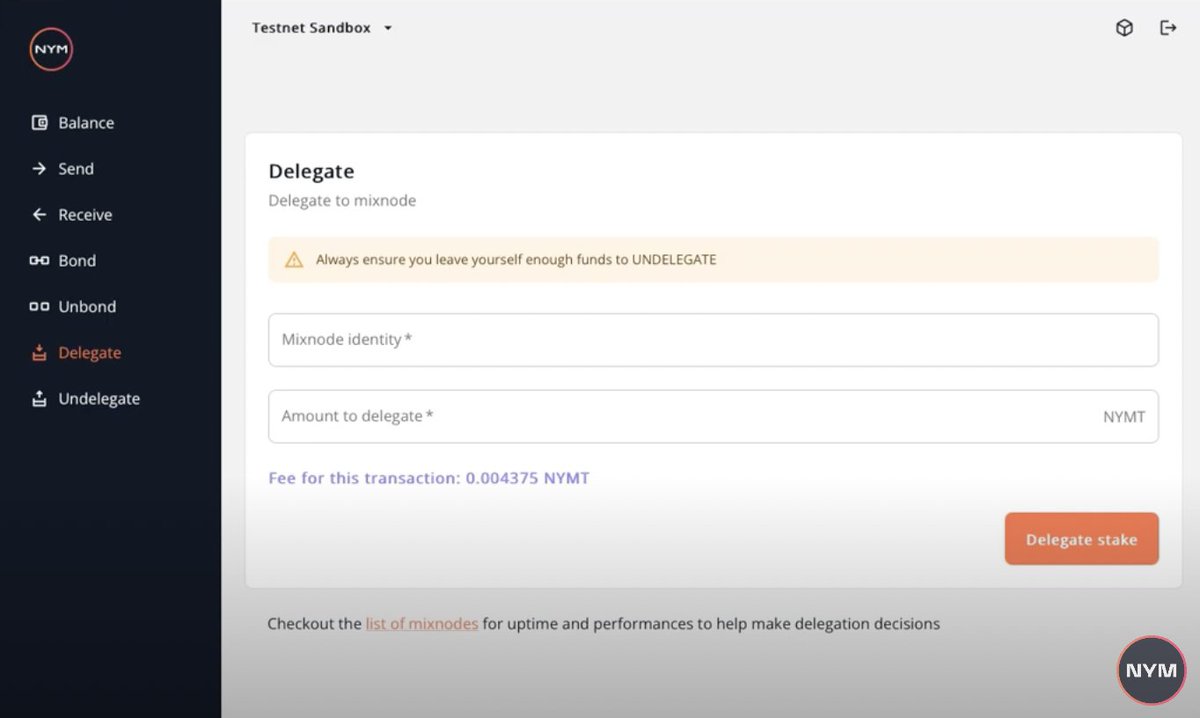The width and height of the screenshot is (1200, 718).
Task: Open the list of mixnodes link
Action: click(x=422, y=624)
